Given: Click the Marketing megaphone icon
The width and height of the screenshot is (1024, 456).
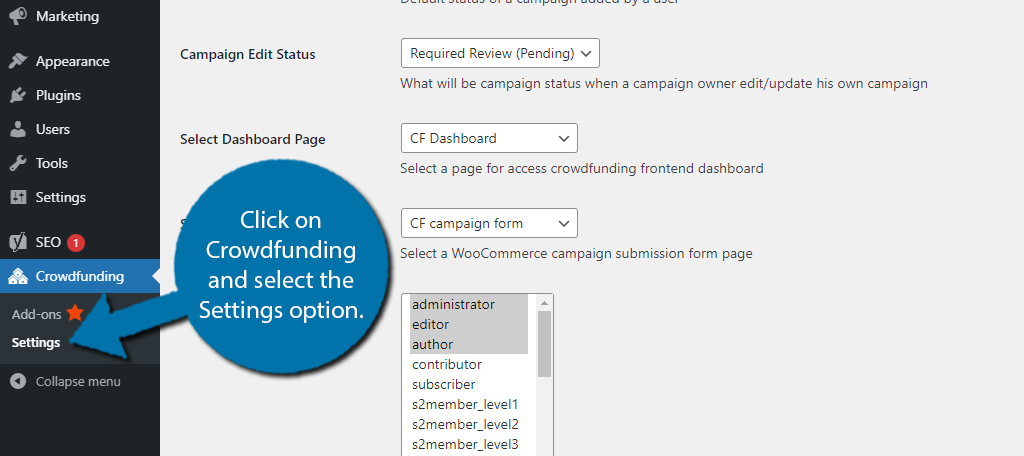Looking at the screenshot, I should tap(18, 16).
